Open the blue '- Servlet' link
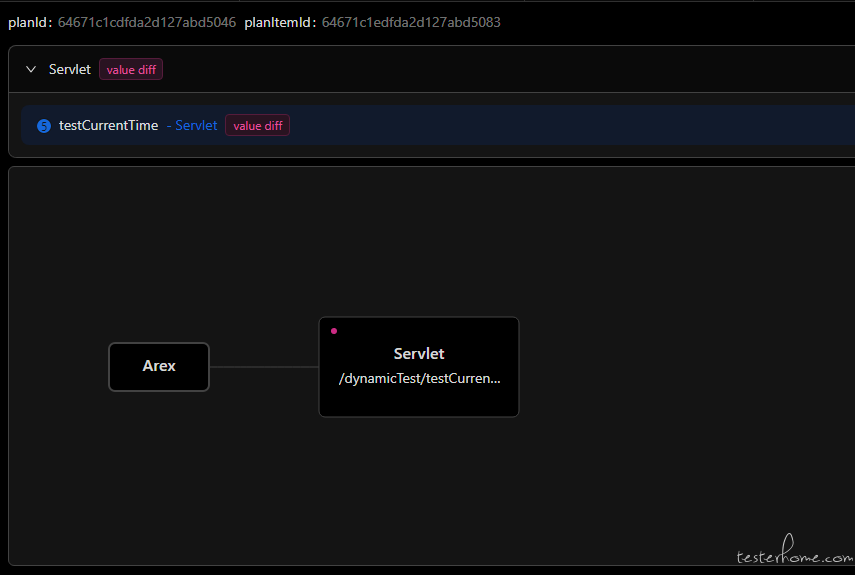Viewport: 855px width, 575px height. (192, 125)
